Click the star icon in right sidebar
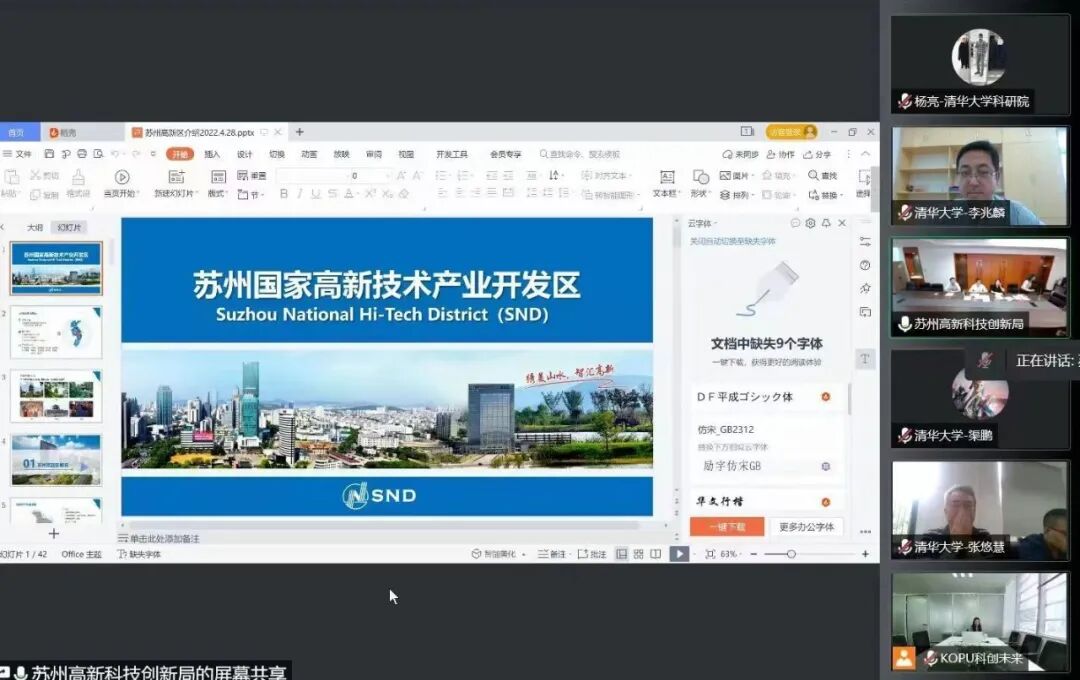 point(865,289)
